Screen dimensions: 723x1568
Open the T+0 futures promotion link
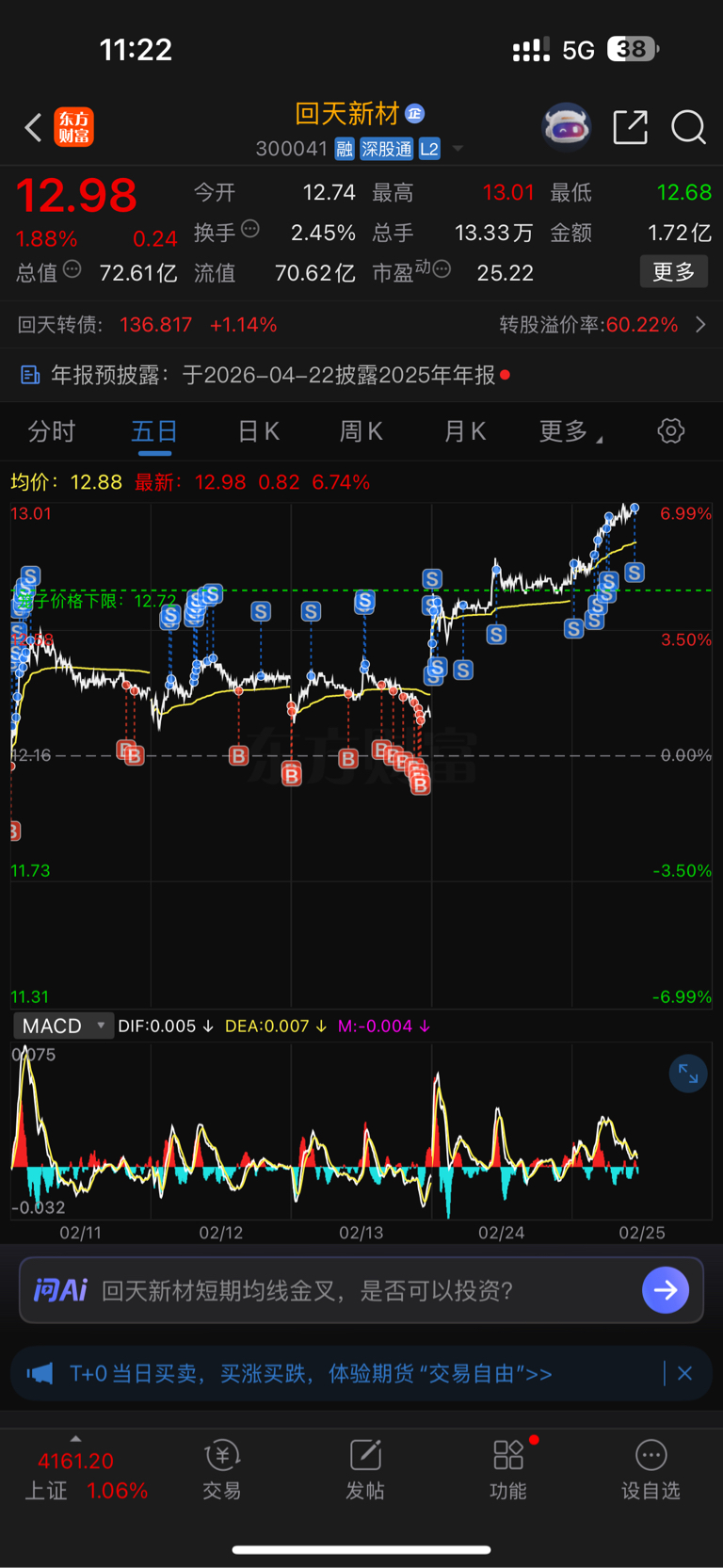pos(311,1374)
